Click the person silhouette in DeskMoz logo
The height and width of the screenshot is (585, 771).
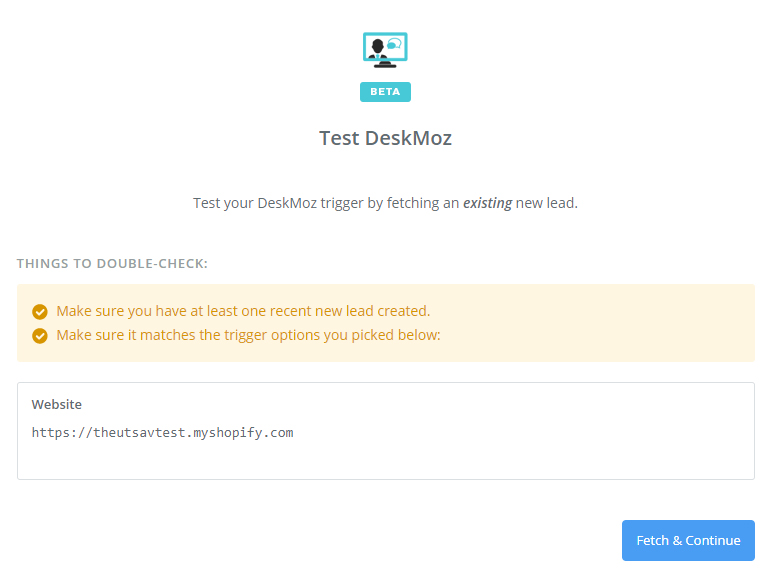(378, 50)
